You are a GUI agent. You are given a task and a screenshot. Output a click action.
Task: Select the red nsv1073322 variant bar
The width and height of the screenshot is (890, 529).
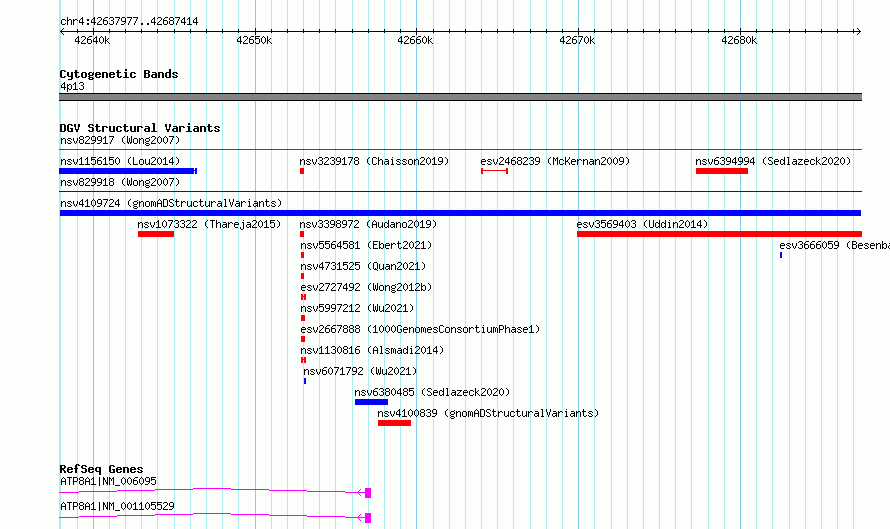click(156, 234)
